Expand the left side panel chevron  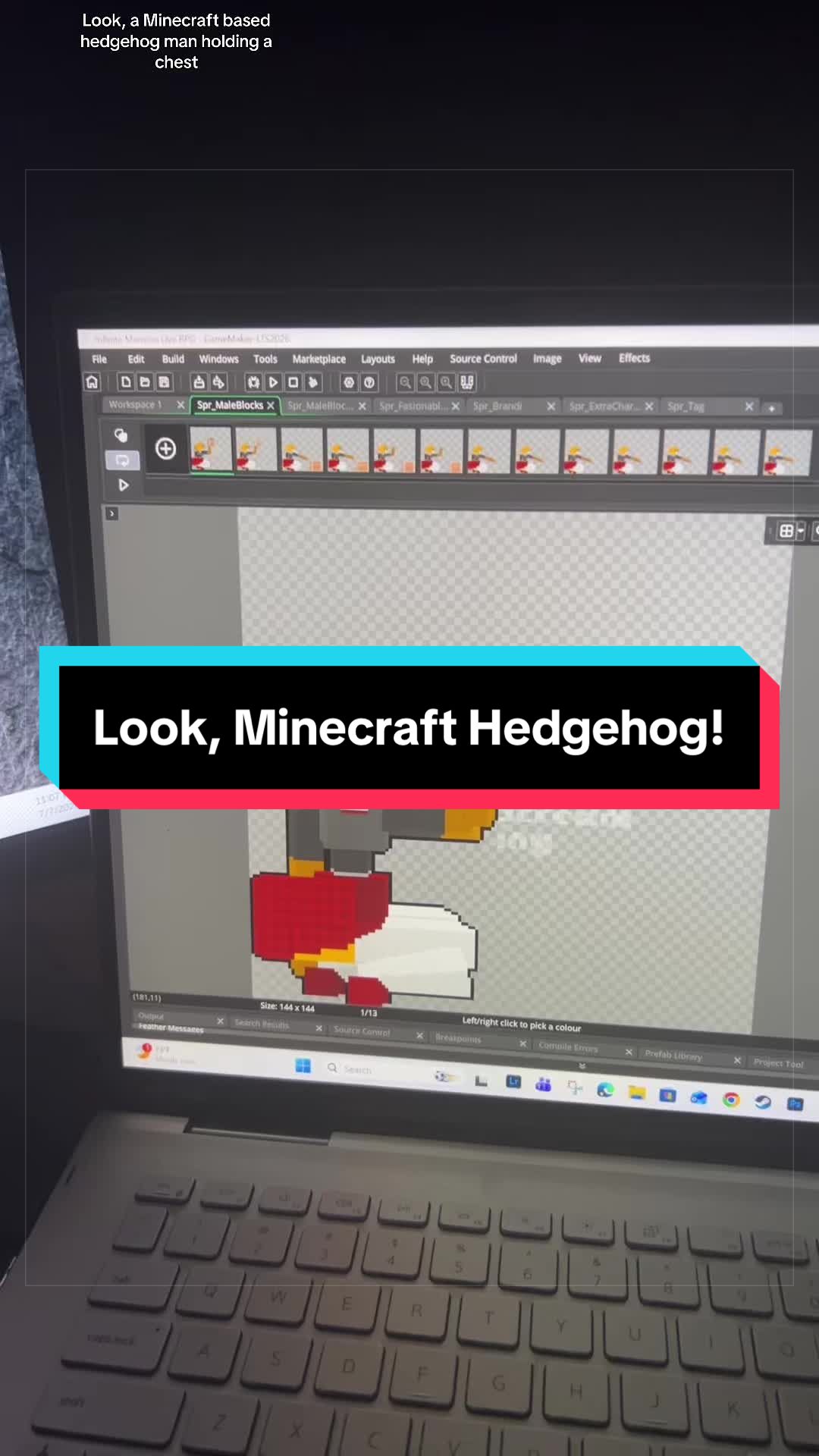pyautogui.click(x=112, y=513)
